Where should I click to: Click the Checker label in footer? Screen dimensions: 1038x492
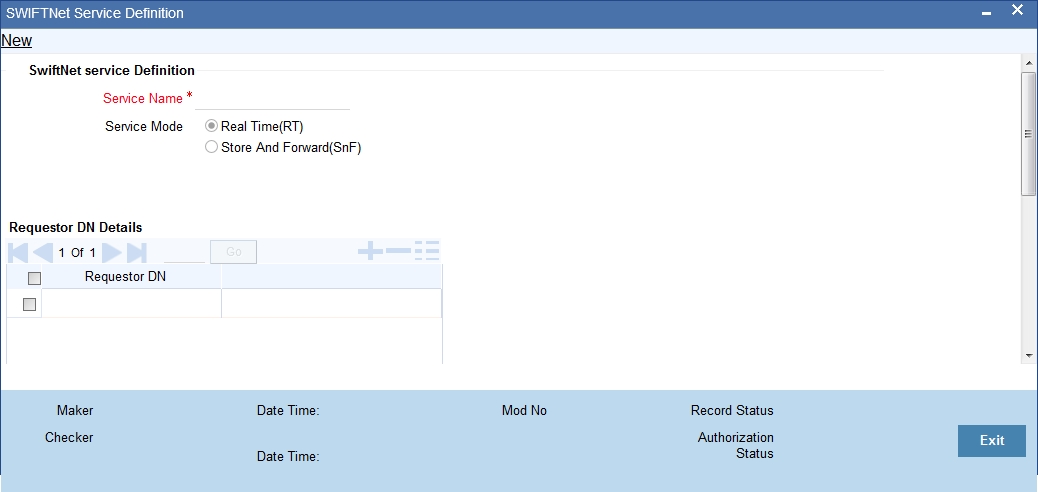tap(69, 438)
